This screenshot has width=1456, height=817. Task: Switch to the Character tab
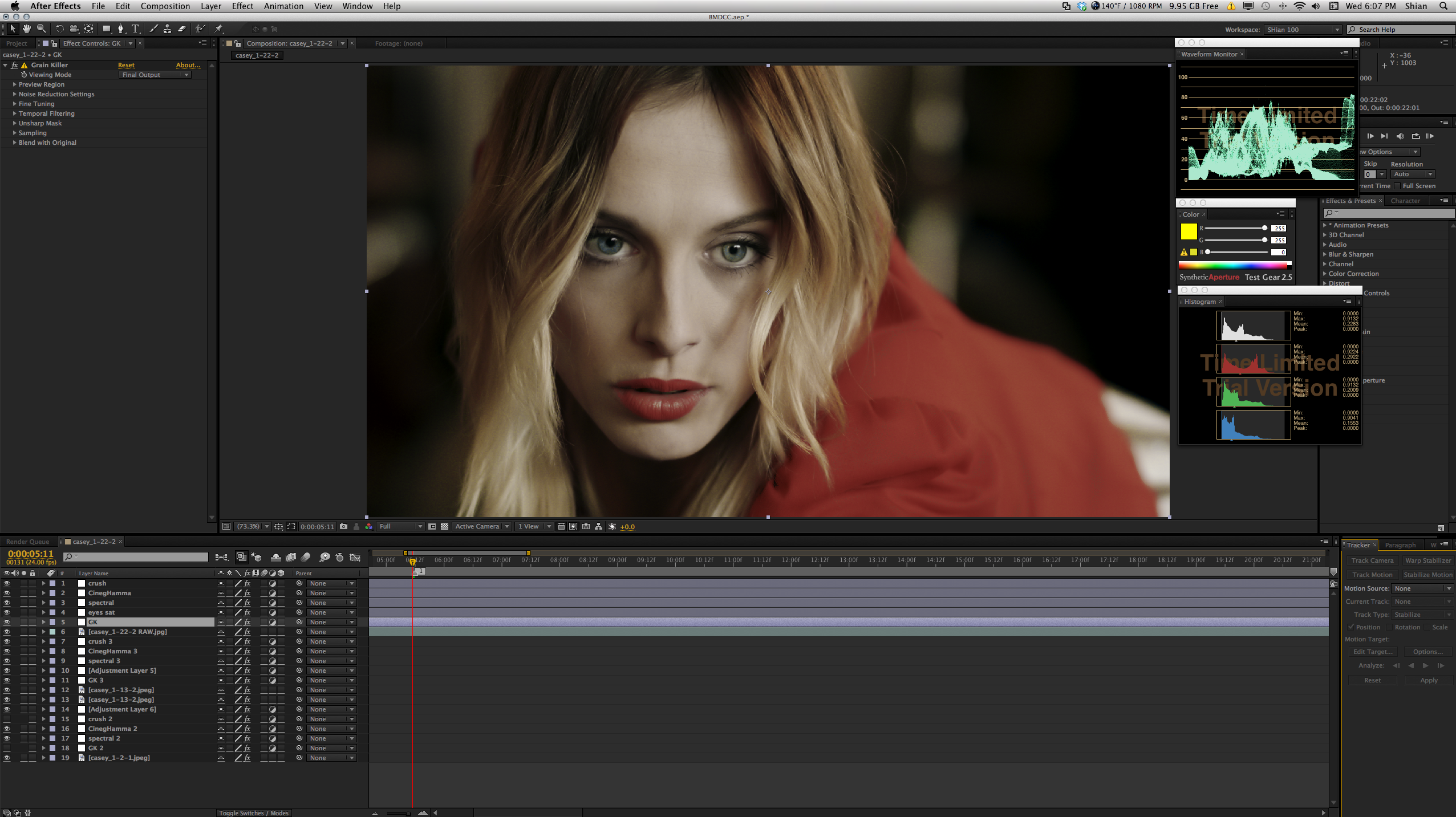click(x=1405, y=201)
